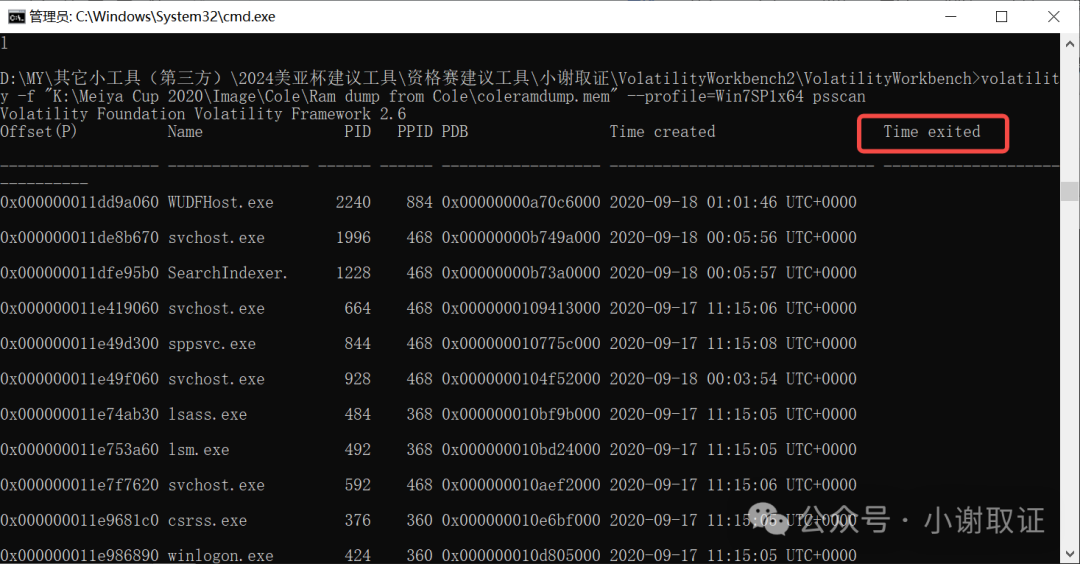Click the 'PDB' column header
Image resolution: width=1080 pixels, height=564 pixels.
[455, 132]
